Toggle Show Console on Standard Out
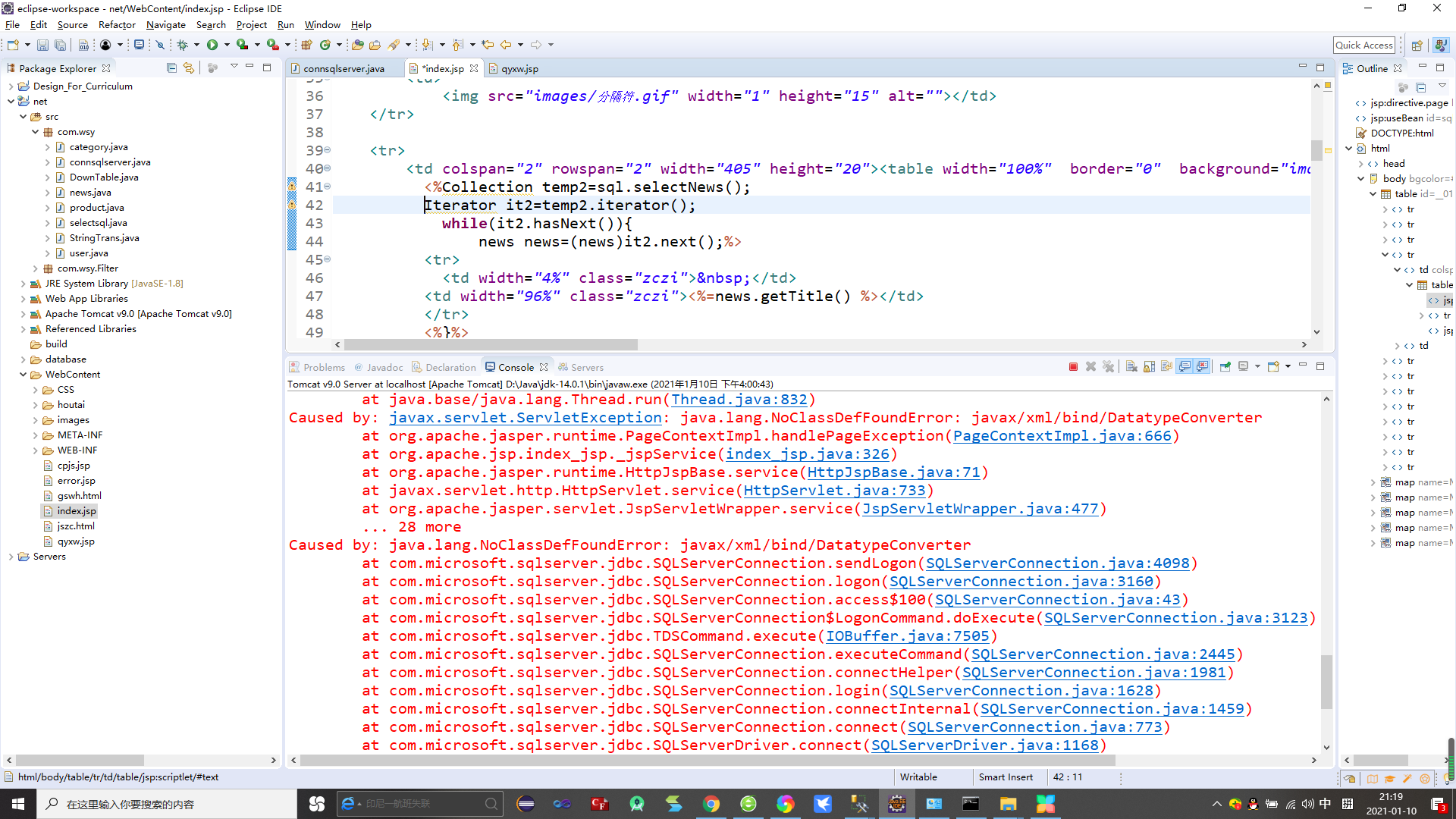This screenshot has width=1456, height=819. click(x=1185, y=367)
